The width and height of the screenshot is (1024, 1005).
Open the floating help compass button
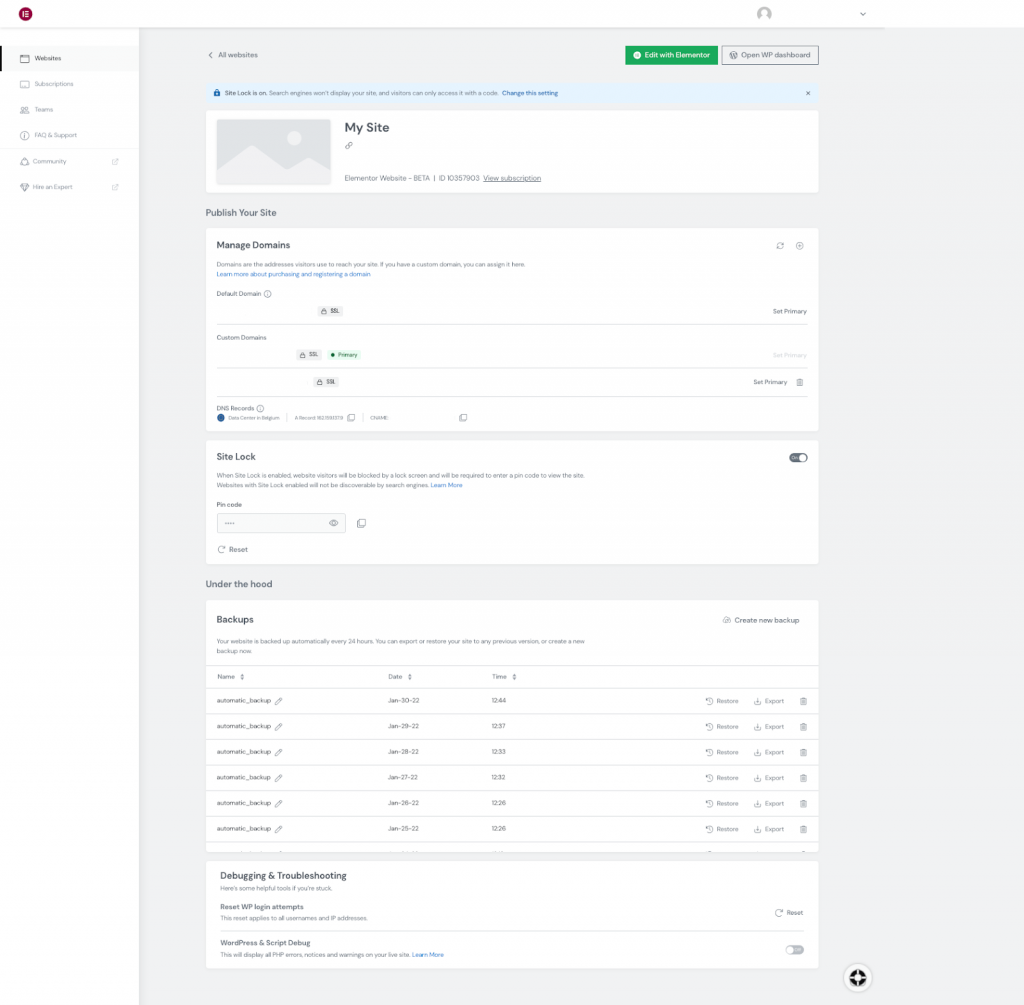(x=857, y=977)
